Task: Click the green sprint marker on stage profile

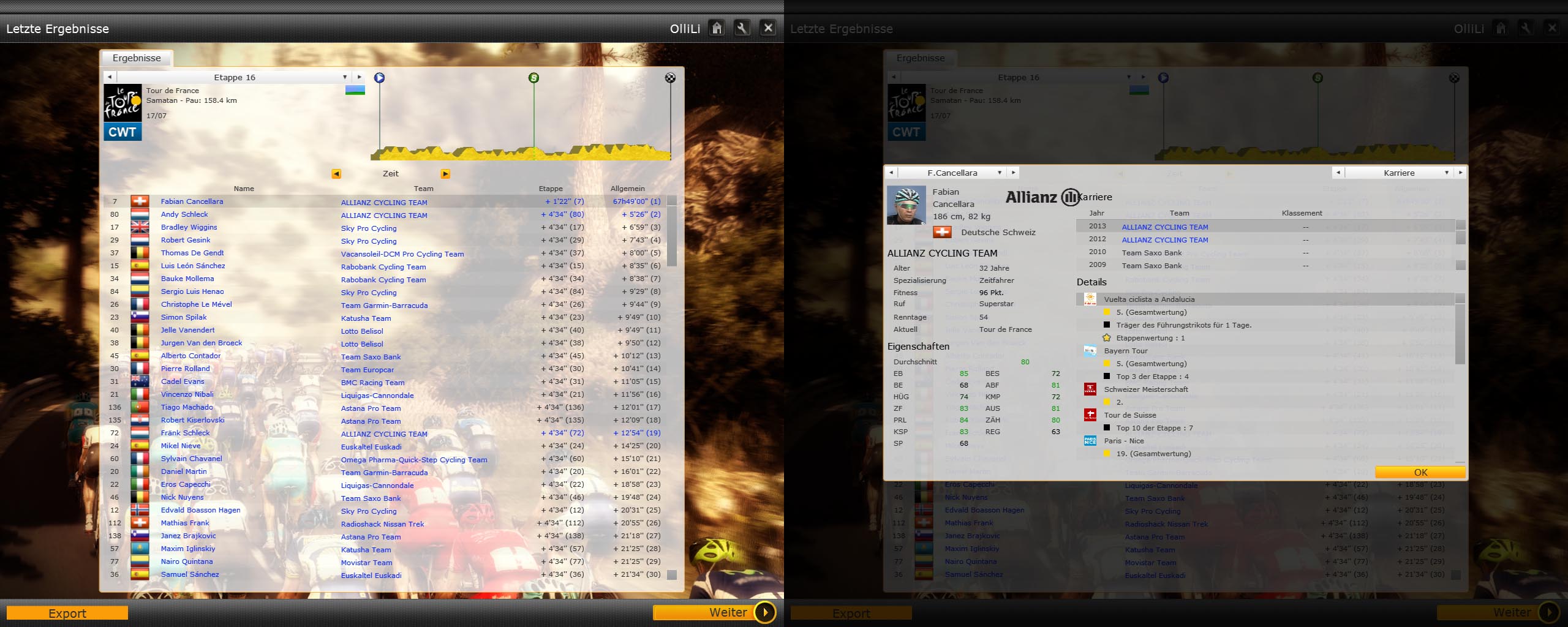Action: tap(533, 78)
